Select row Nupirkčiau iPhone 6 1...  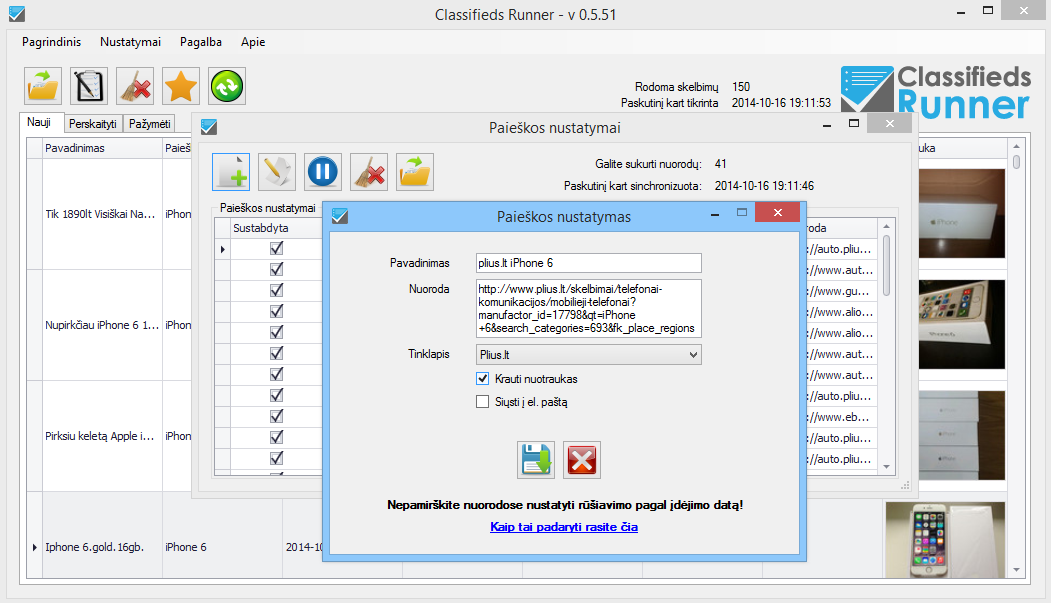click(101, 325)
